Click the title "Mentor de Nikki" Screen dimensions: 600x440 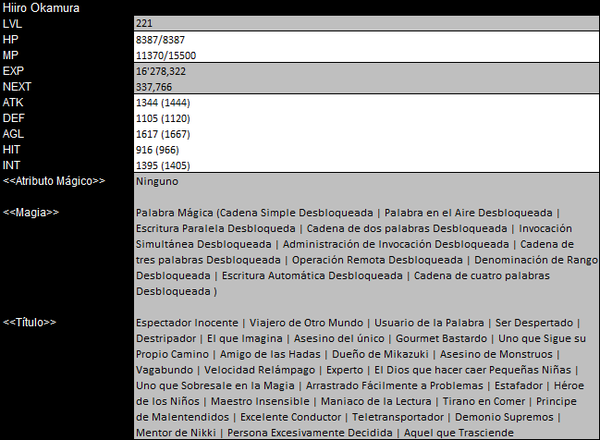click(x=176, y=432)
